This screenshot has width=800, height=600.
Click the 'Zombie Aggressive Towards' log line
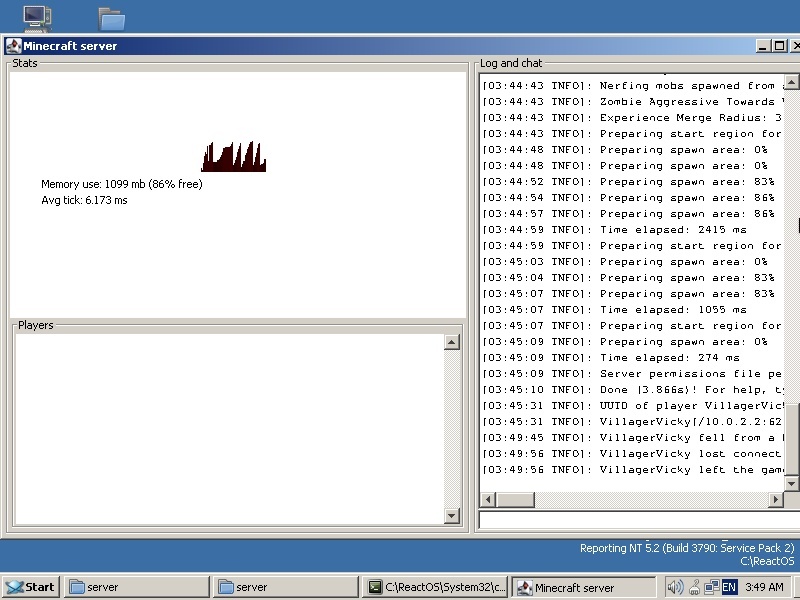[x=632, y=102]
